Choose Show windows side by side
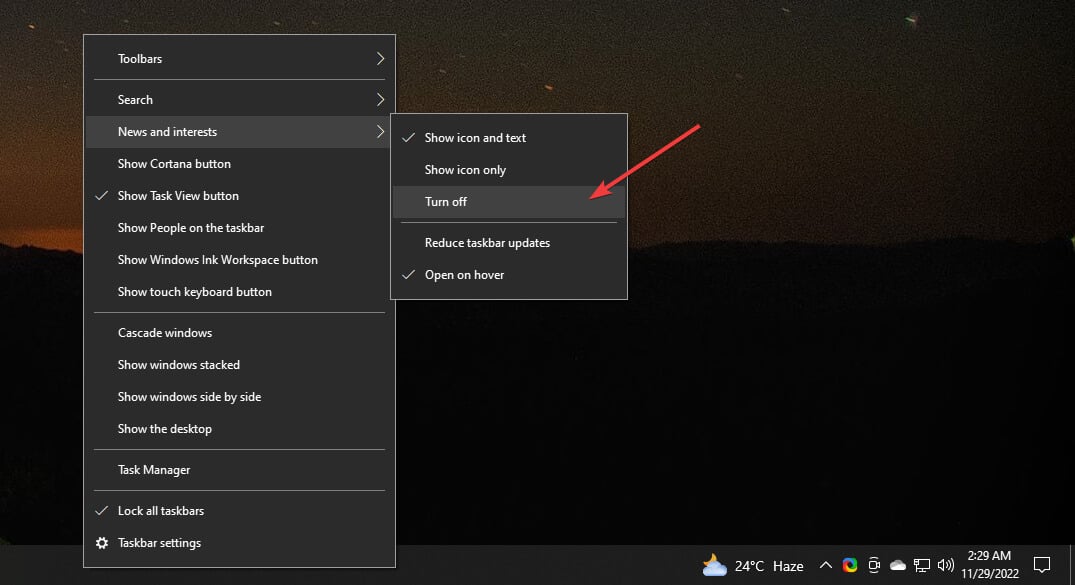The width and height of the screenshot is (1075, 585). tap(189, 396)
